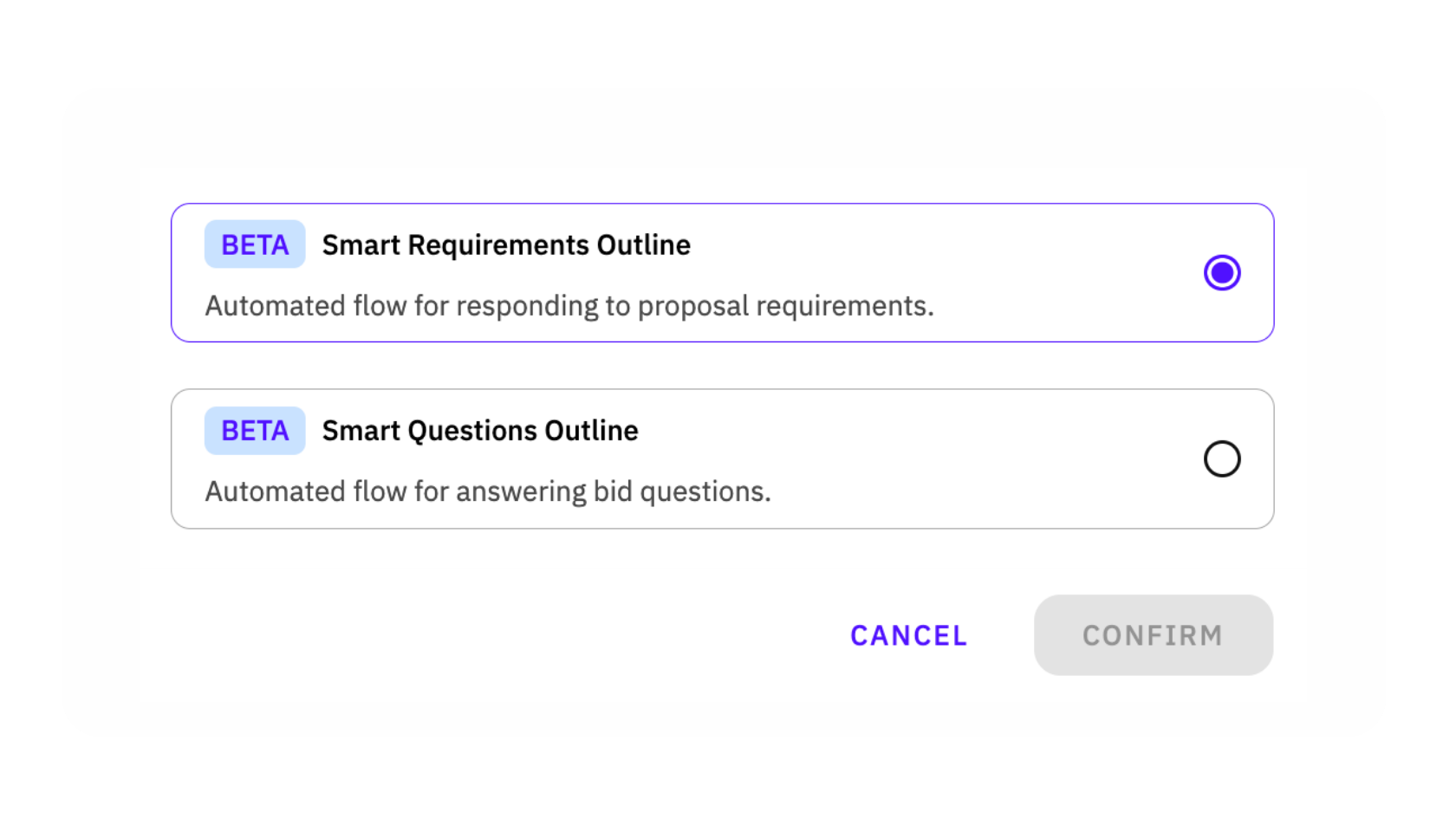Click "Smart" in the Smart Questions Outline title
This screenshot has height=819, width=1456.
tap(361, 431)
